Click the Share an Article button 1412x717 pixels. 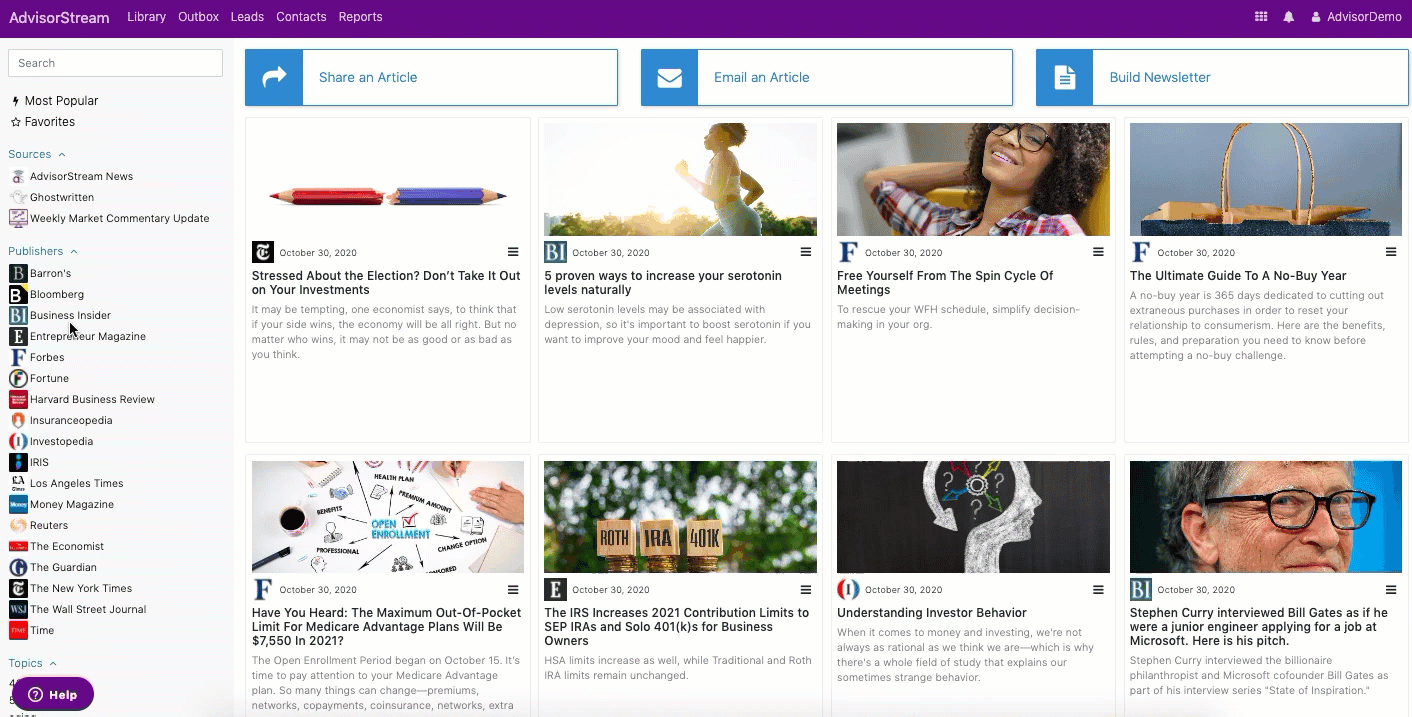pos(431,78)
